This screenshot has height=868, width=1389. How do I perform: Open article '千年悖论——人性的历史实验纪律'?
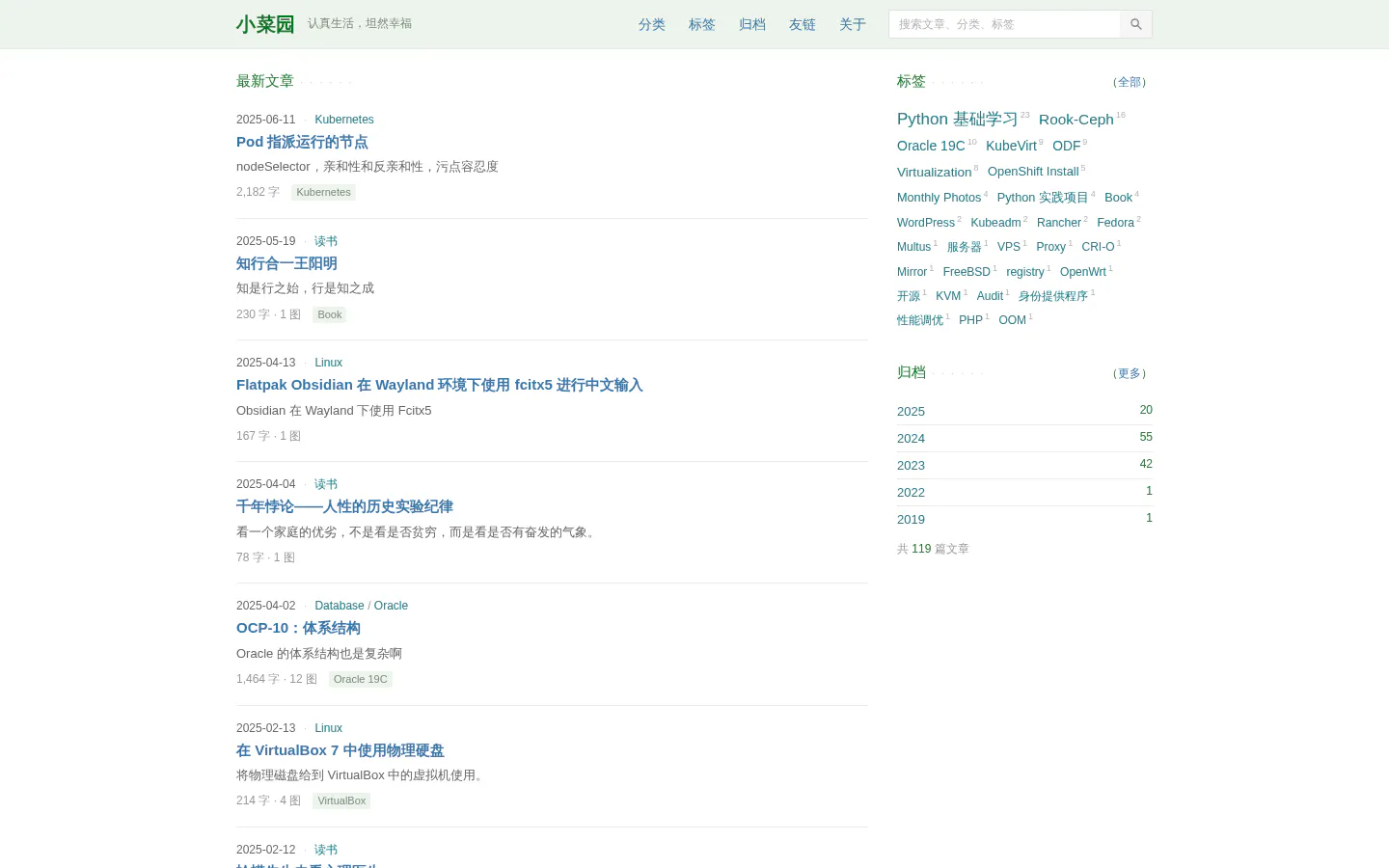[x=344, y=506]
